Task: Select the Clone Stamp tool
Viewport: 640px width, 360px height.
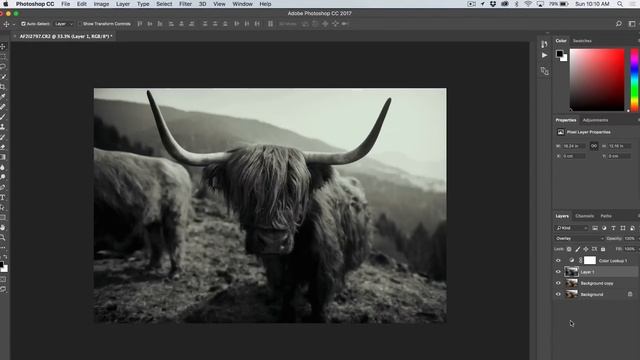Action: point(3,127)
